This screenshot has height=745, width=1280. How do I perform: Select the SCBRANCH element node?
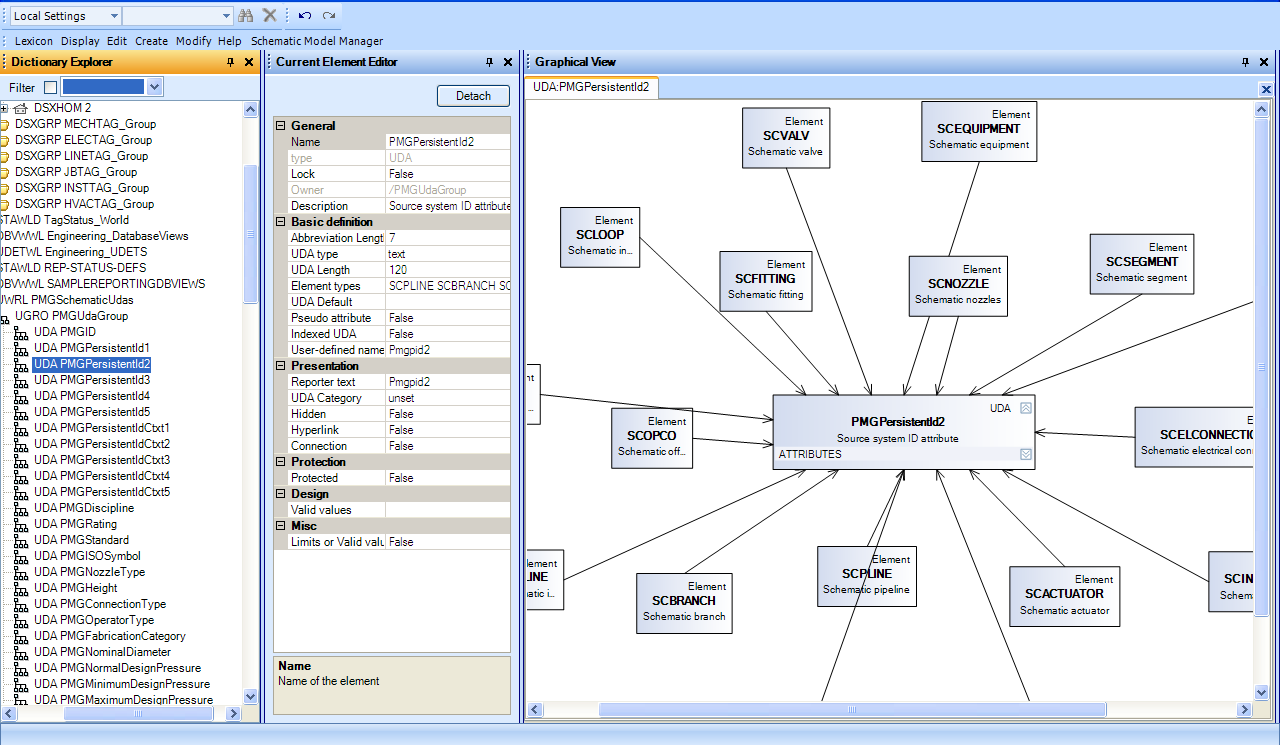[x=684, y=603]
